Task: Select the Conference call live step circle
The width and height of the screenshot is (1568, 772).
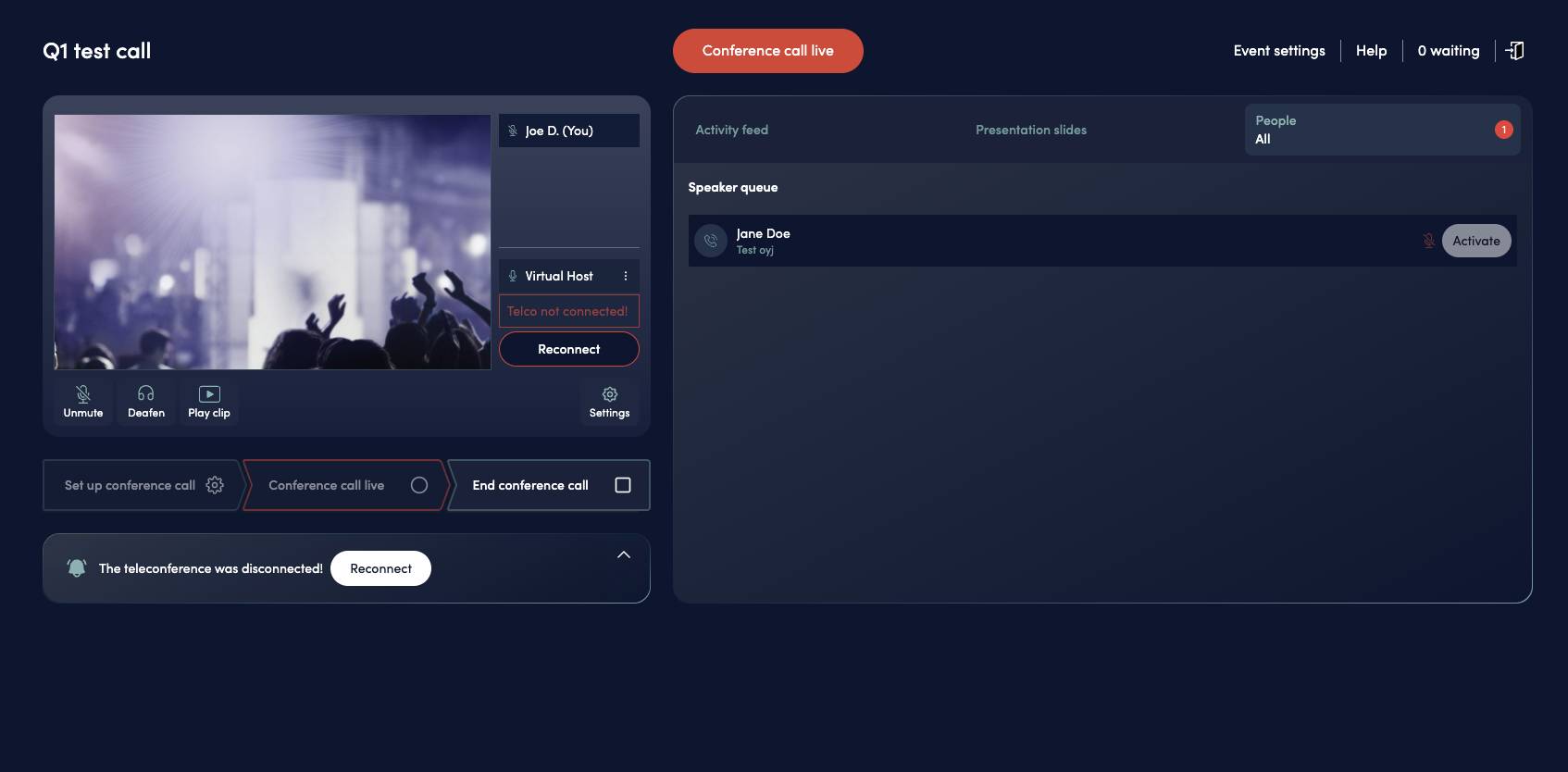Action: [419, 485]
